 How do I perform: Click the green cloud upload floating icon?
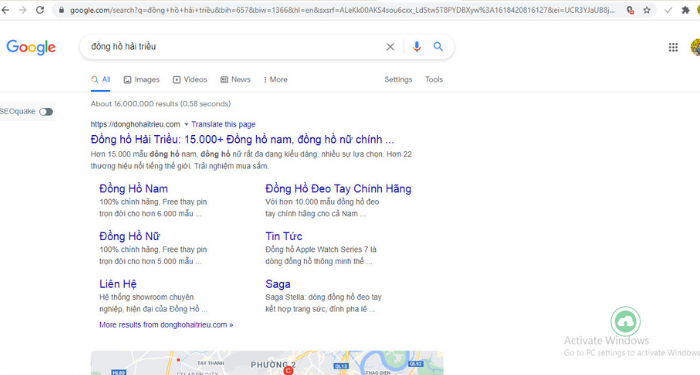point(625,321)
